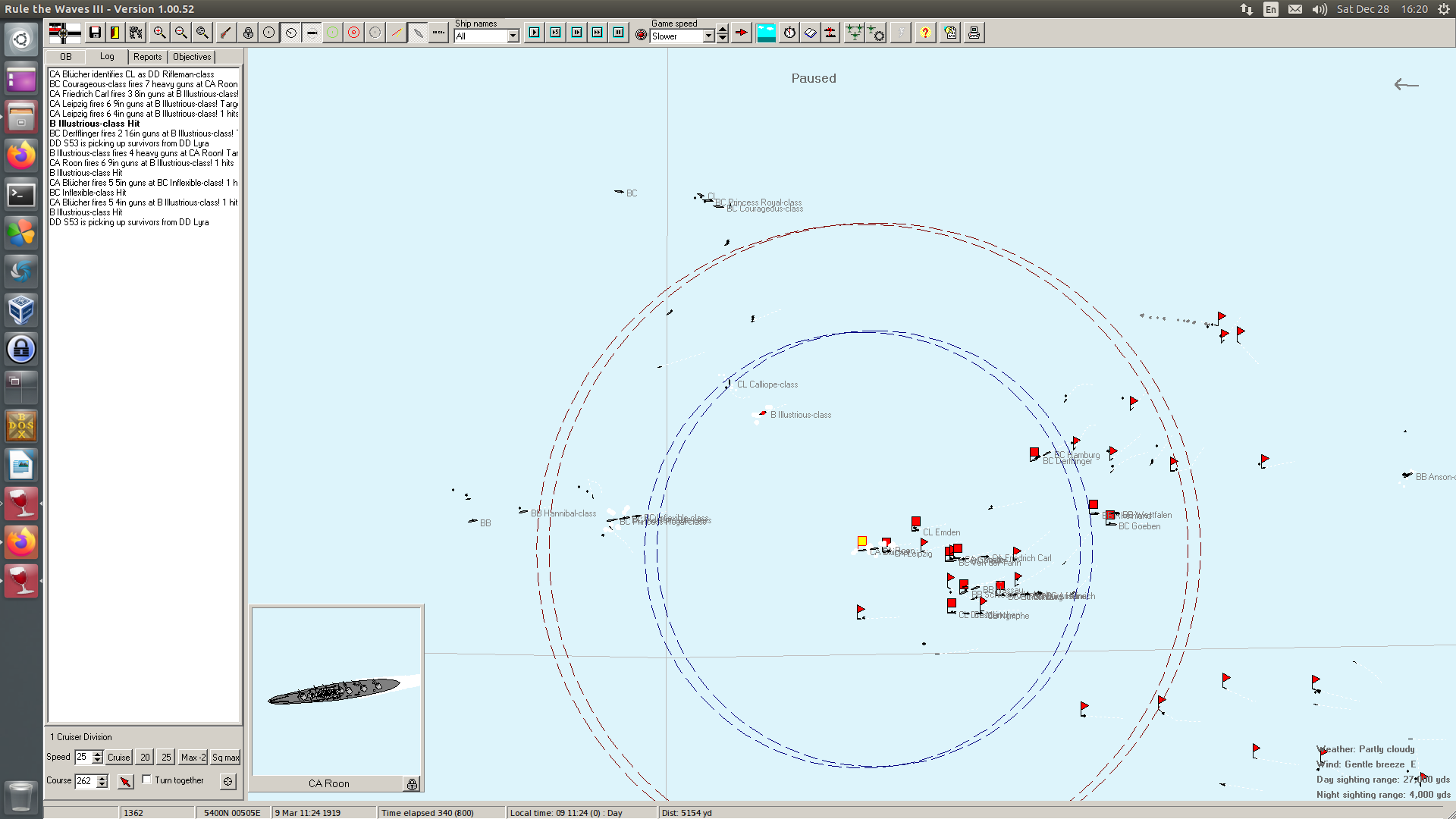1456x819 pixels.
Task: Click the green range circle icon
Action: 332,33
